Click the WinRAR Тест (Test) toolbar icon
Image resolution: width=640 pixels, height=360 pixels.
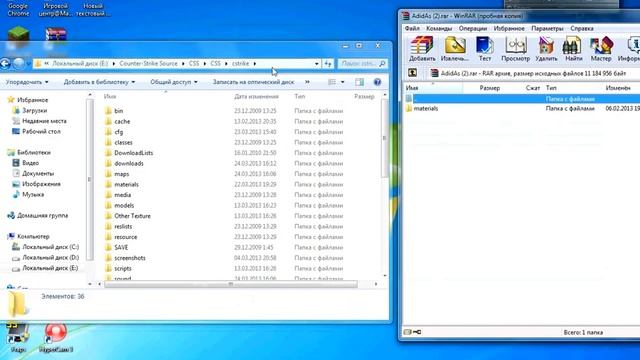click(x=484, y=49)
